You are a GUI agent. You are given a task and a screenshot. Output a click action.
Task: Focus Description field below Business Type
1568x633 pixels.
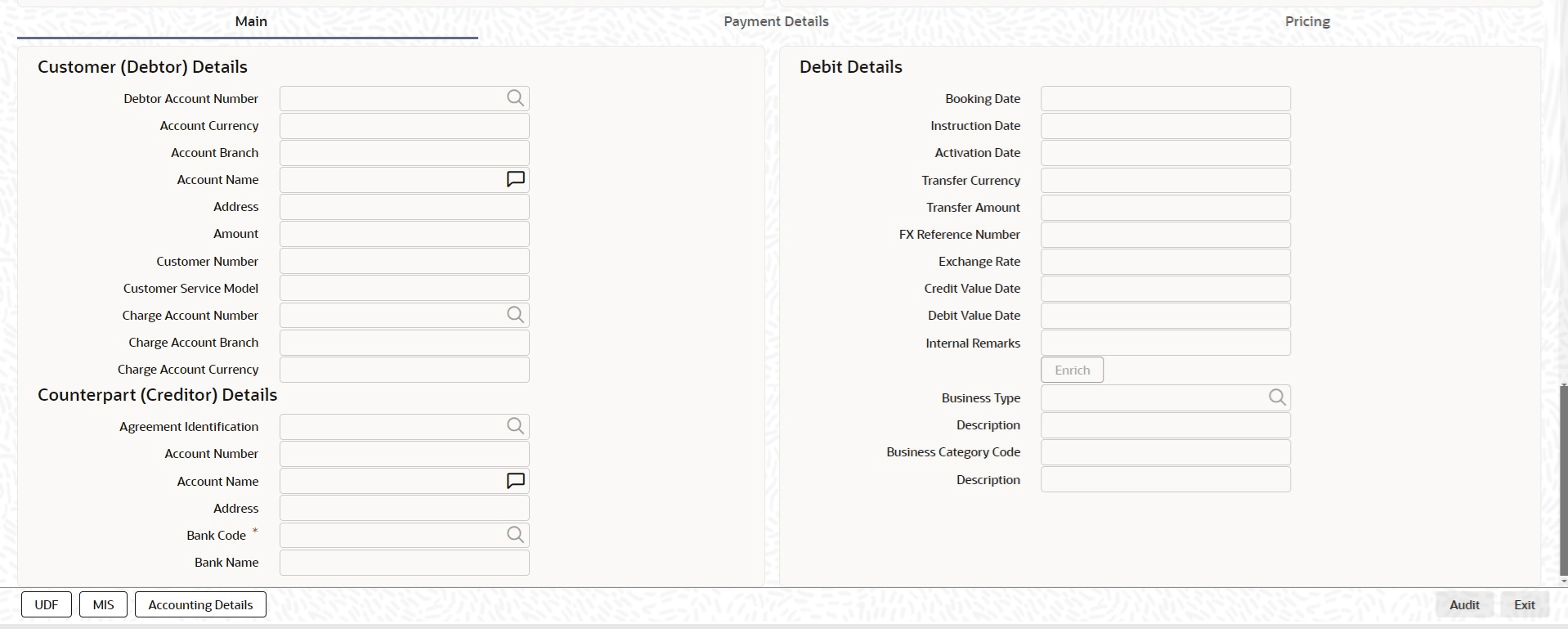coord(1166,424)
